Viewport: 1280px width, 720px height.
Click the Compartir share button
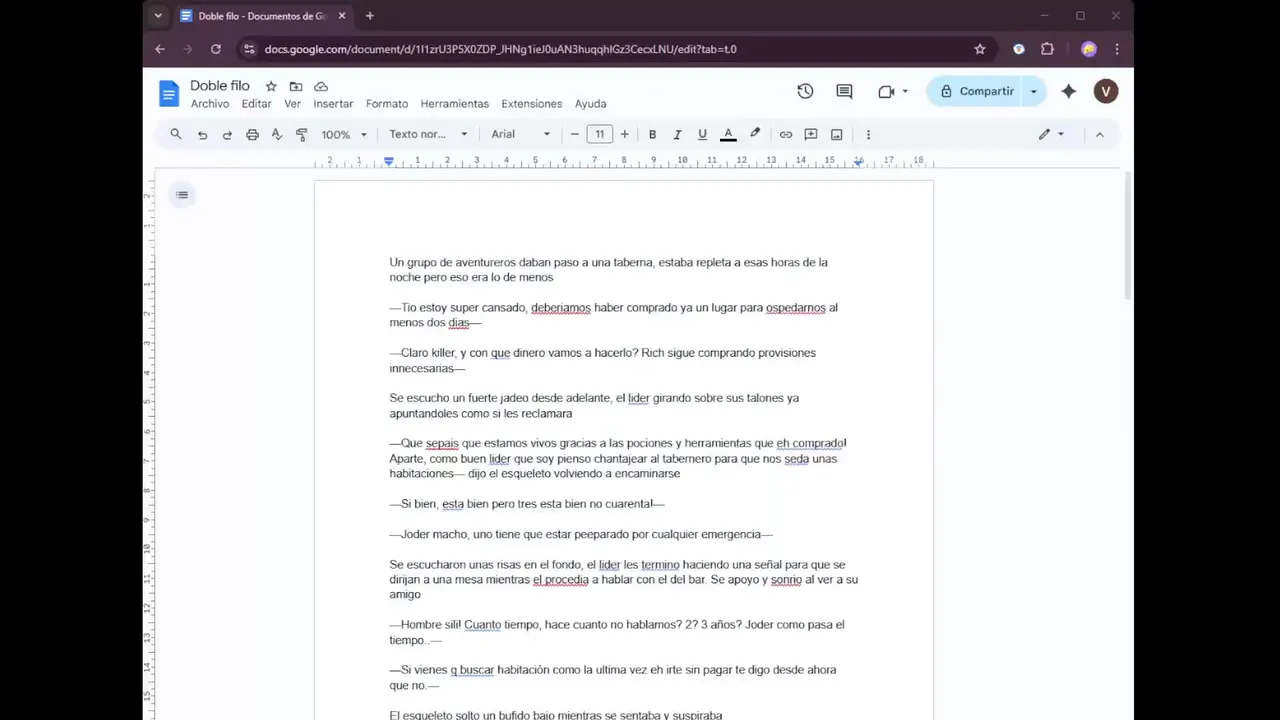click(976, 91)
